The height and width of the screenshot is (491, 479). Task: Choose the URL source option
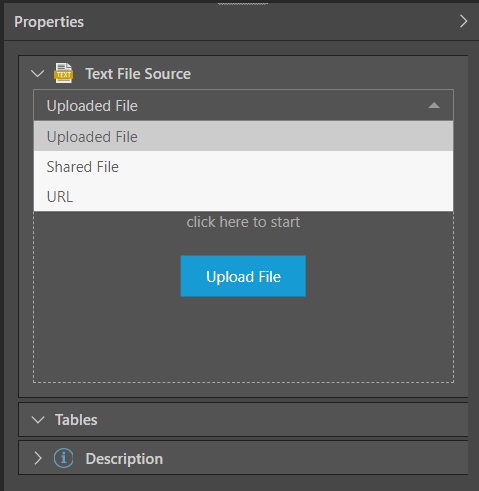click(243, 196)
